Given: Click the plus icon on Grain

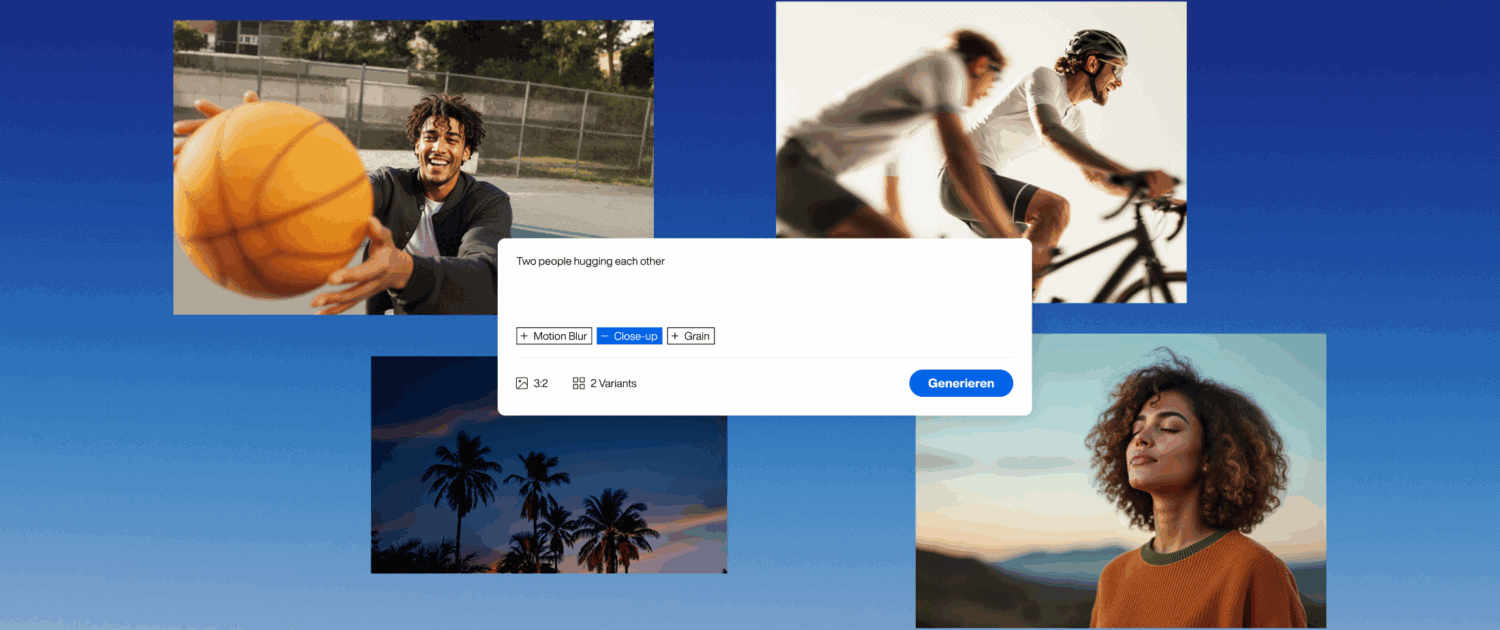Looking at the screenshot, I should 675,336.
